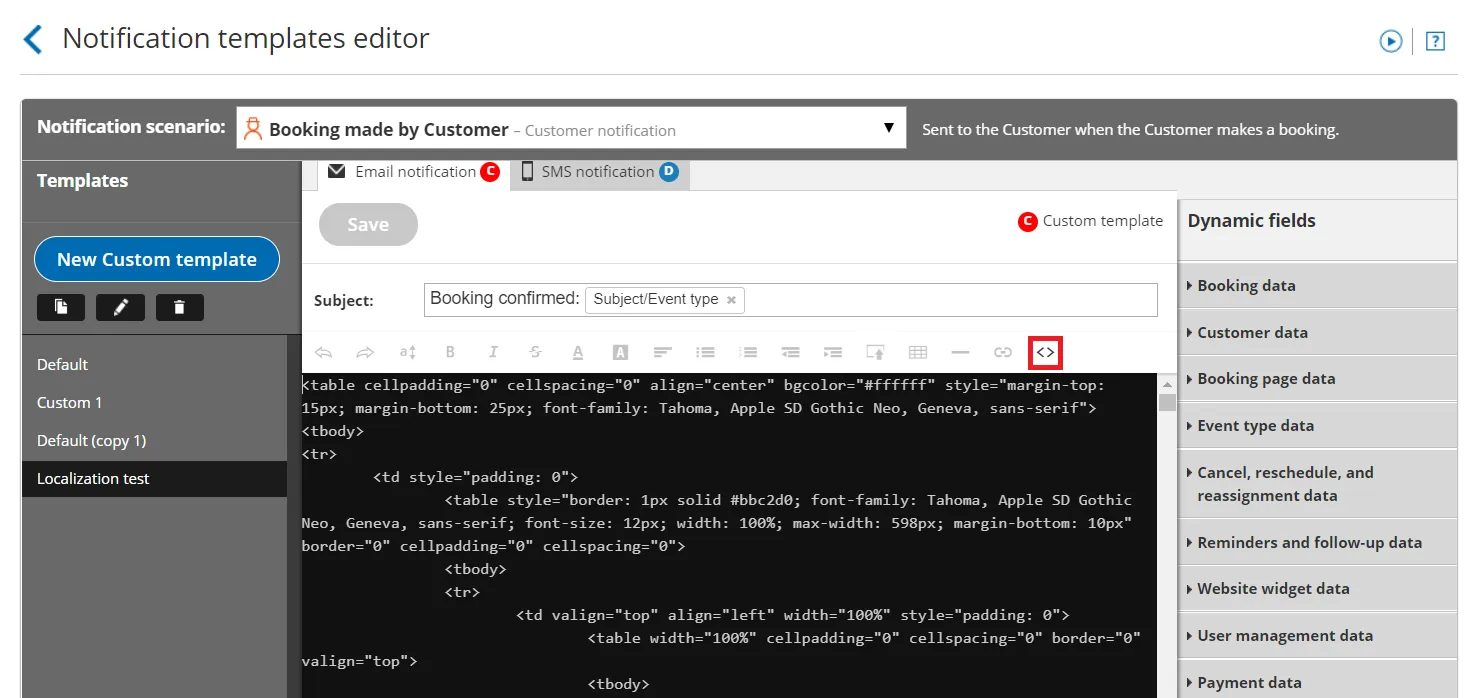Click the New Custom template button
Image resolution: width=1472 pixels, height=698 pixels.
pos(157,259)
